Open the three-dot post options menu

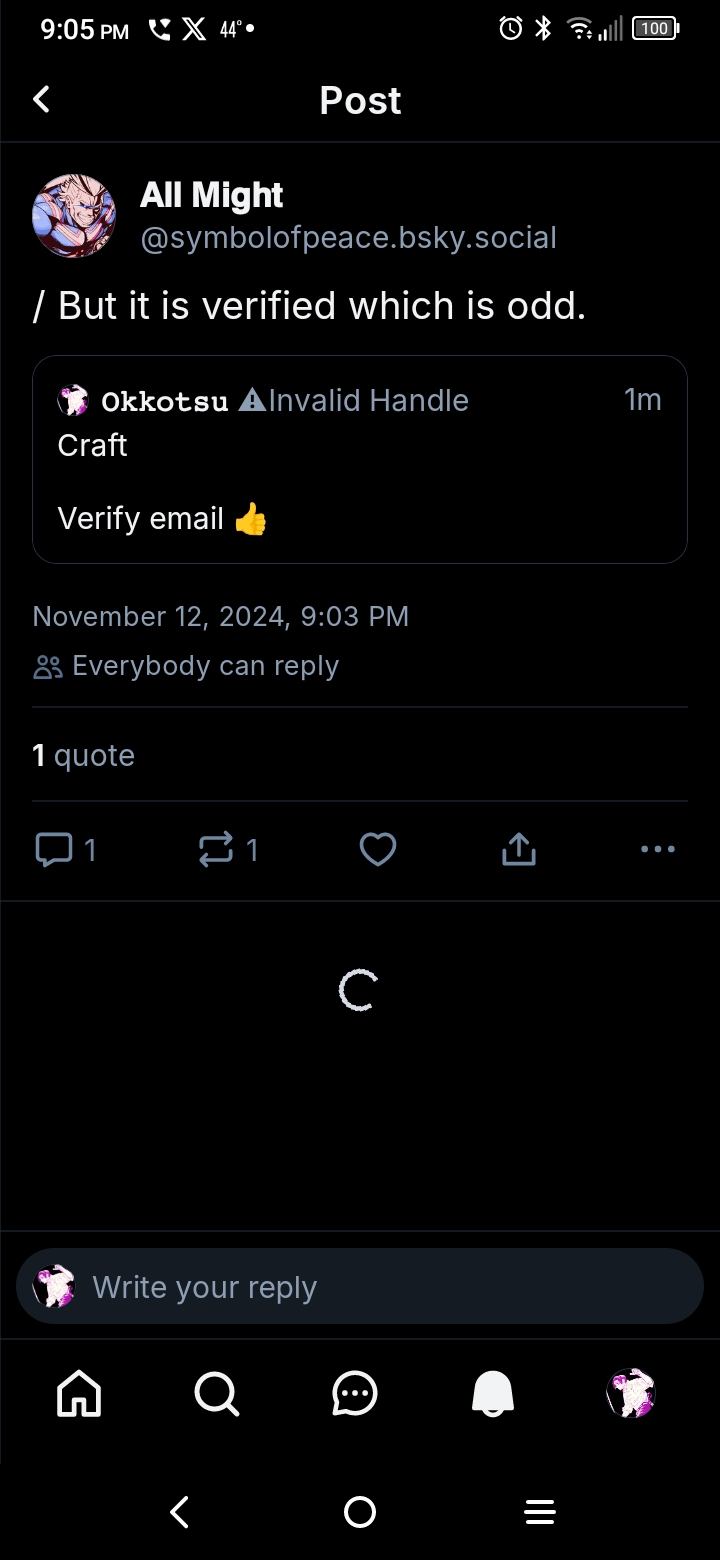click(x=657, y=850)
